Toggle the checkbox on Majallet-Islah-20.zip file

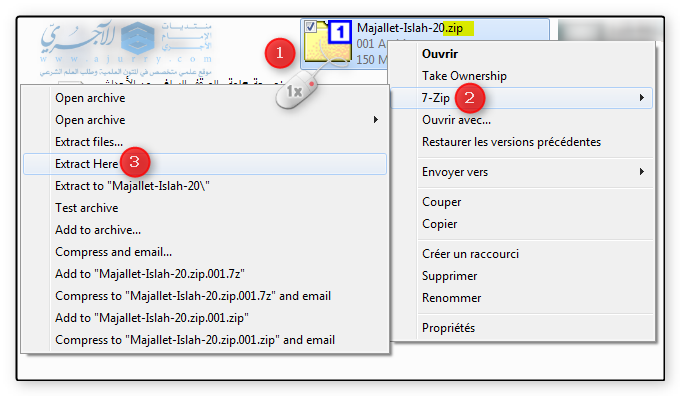(x=310, y=26)
